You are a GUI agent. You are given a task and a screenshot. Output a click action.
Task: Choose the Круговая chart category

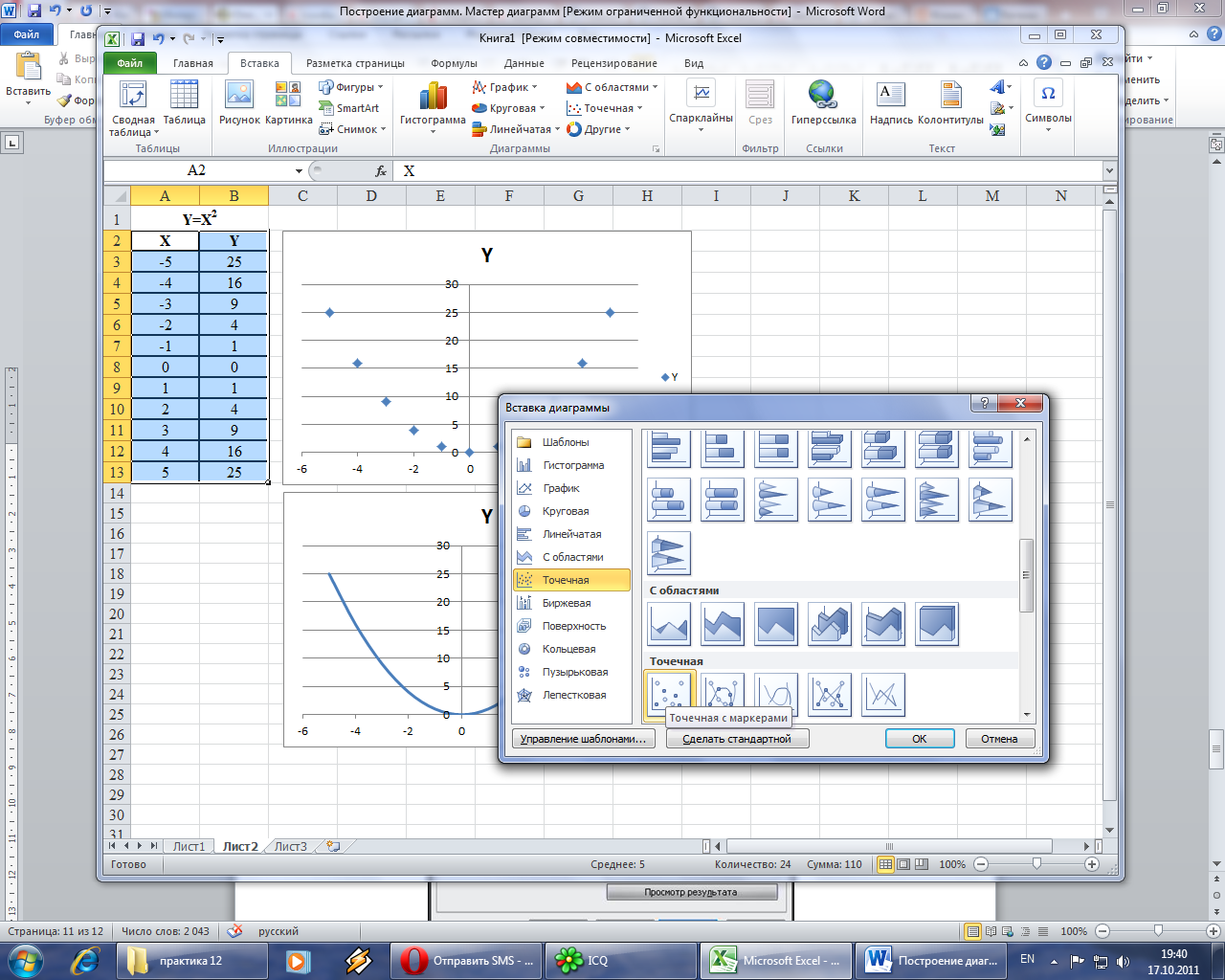click(x=572, y=511)
